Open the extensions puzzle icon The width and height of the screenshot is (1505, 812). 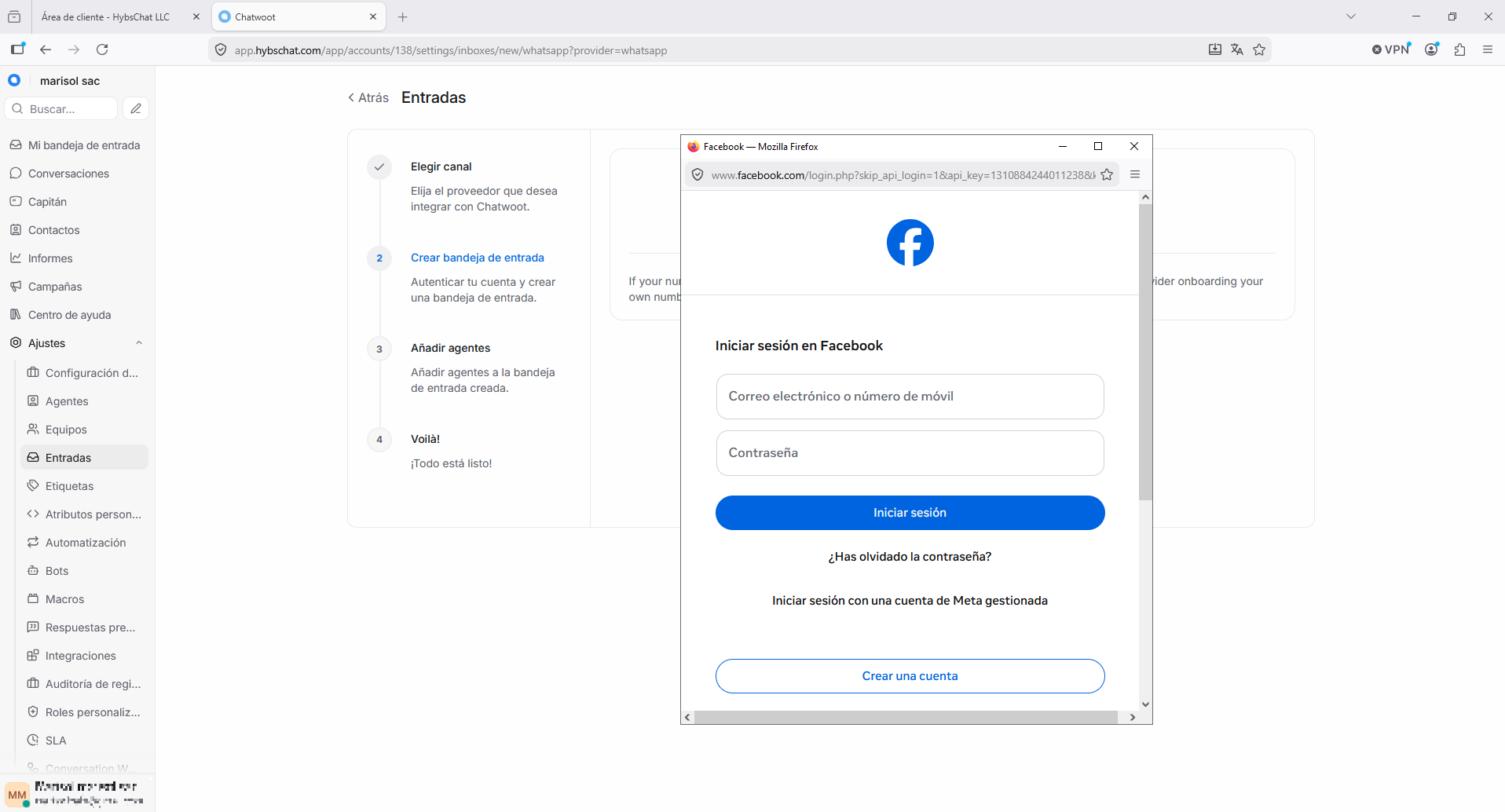pyautogui.click(x=1460, y=49)
